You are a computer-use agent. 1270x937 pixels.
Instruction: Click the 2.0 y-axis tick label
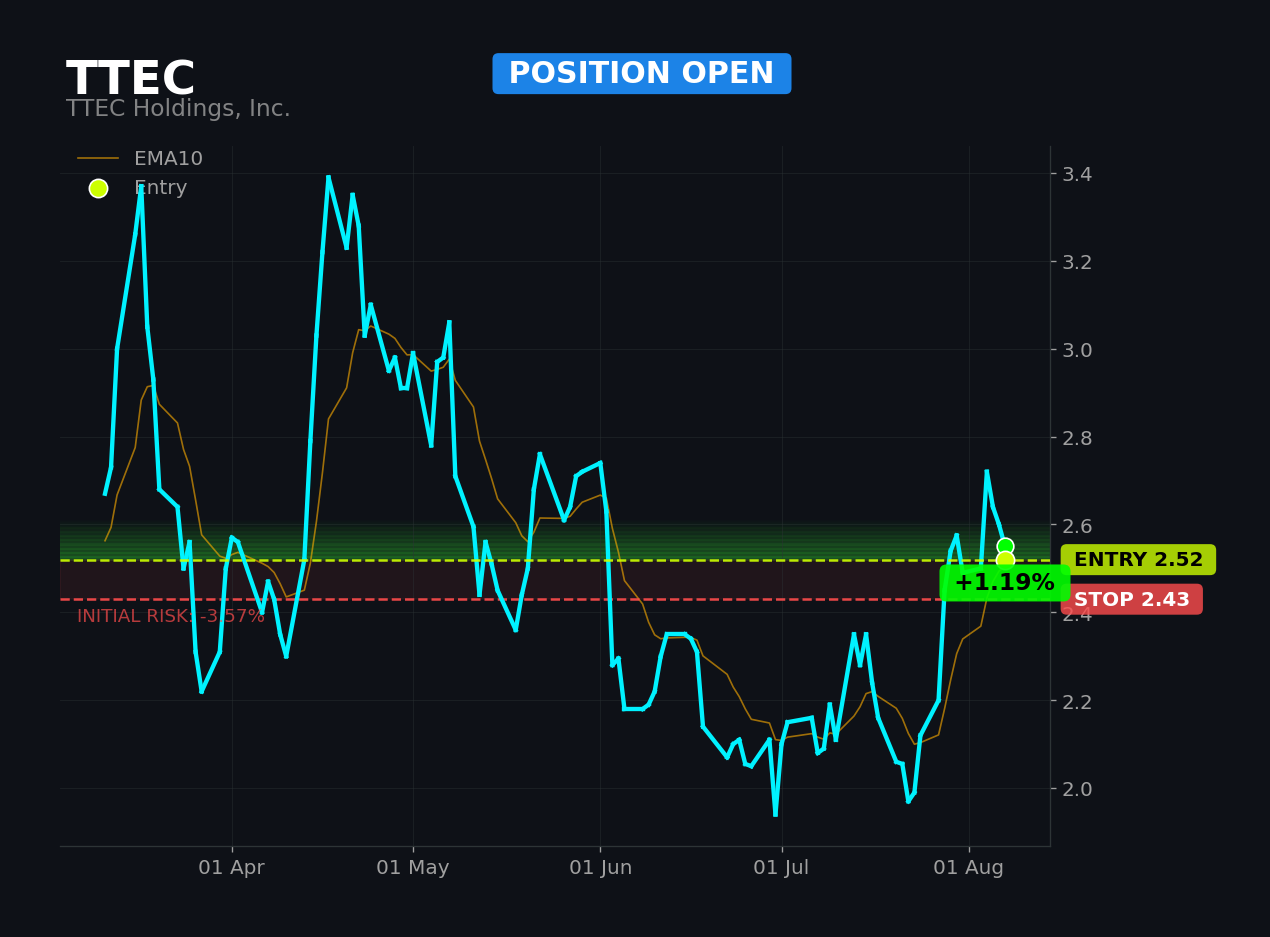pyautogui.click(x=1076, y=789)
